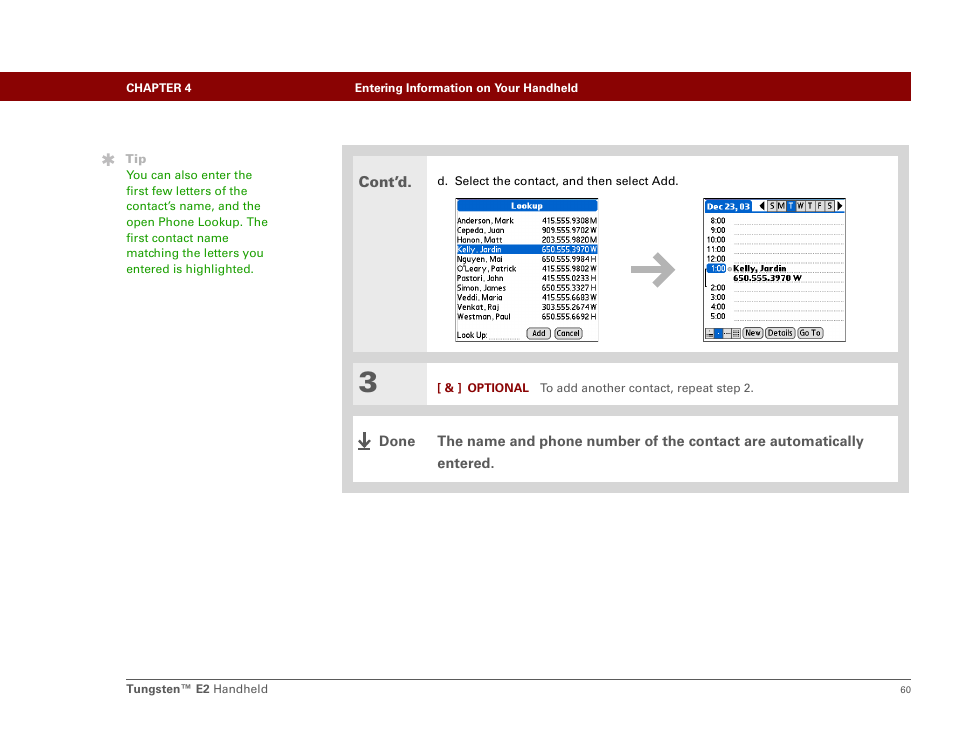
Task: Select Westman, Paul in the Lookup list
Action: pos(527,317)
